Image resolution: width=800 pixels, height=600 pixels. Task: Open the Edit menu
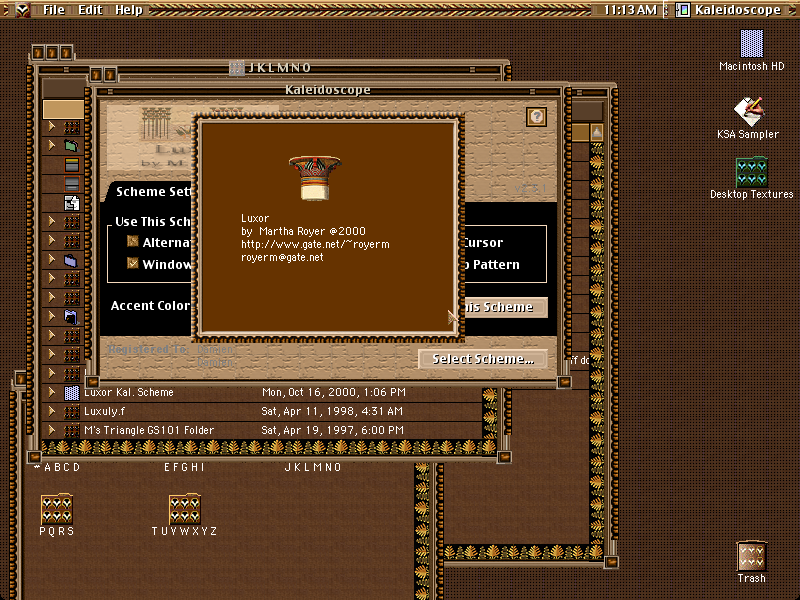(90, 10)
